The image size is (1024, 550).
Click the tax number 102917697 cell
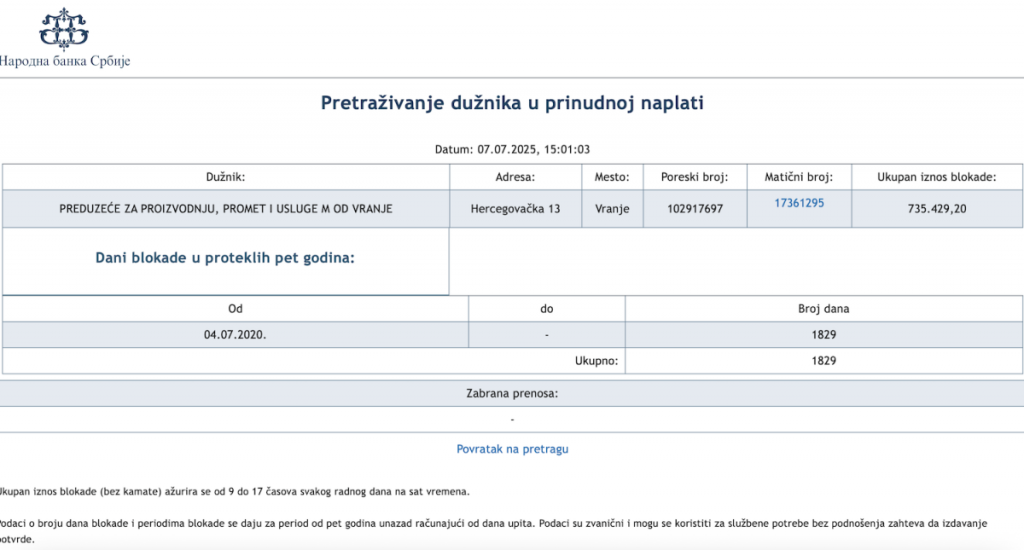pyautogui.click(x=694, y=209)
